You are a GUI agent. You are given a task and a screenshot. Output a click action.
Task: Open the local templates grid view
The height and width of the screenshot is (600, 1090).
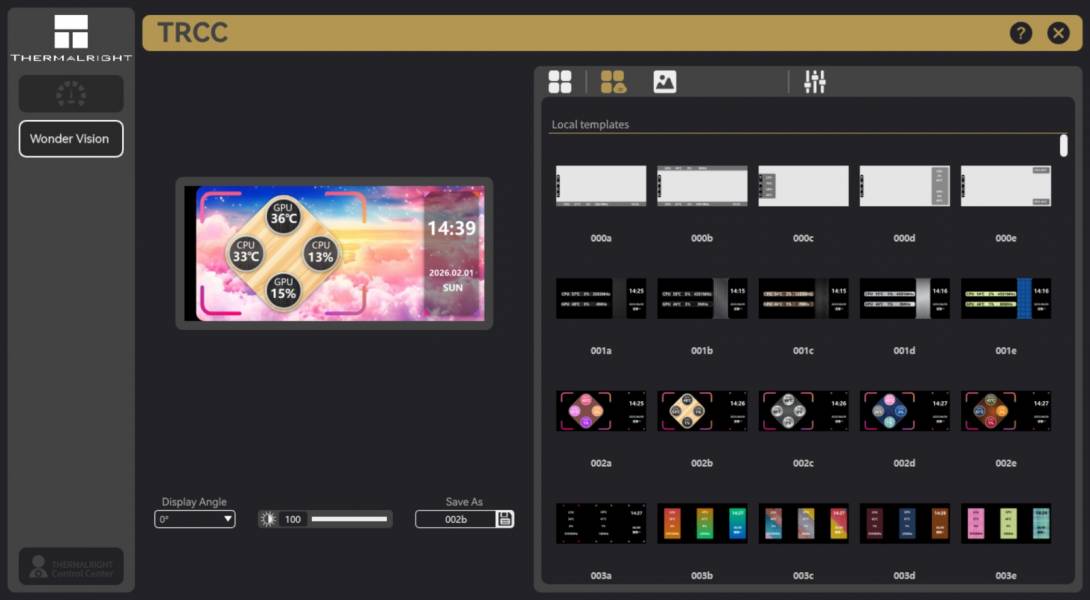tap(560, 82)
